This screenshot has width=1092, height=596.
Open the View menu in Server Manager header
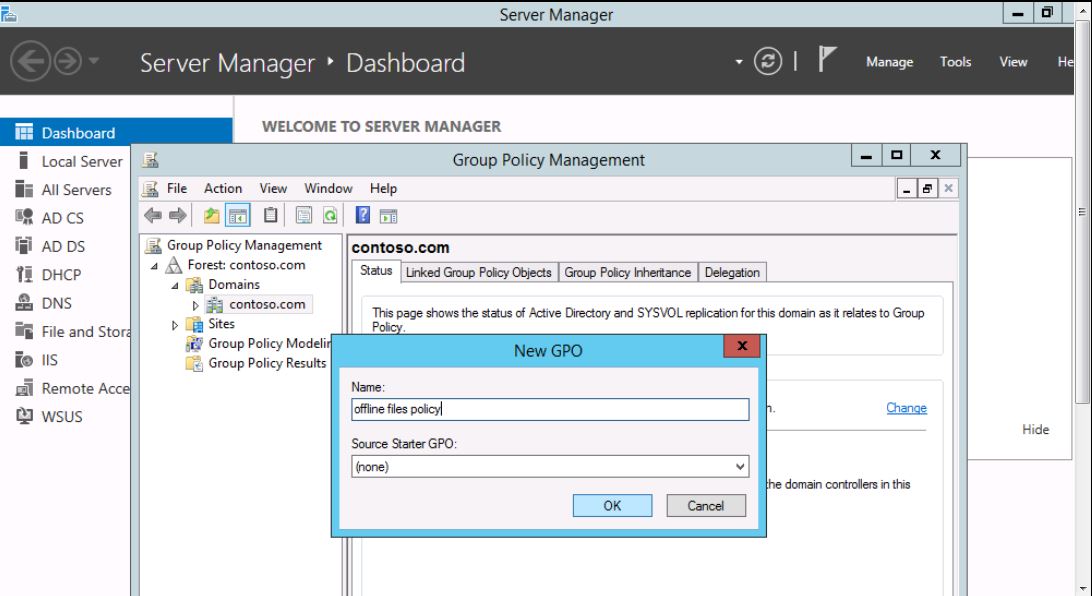1013,62
